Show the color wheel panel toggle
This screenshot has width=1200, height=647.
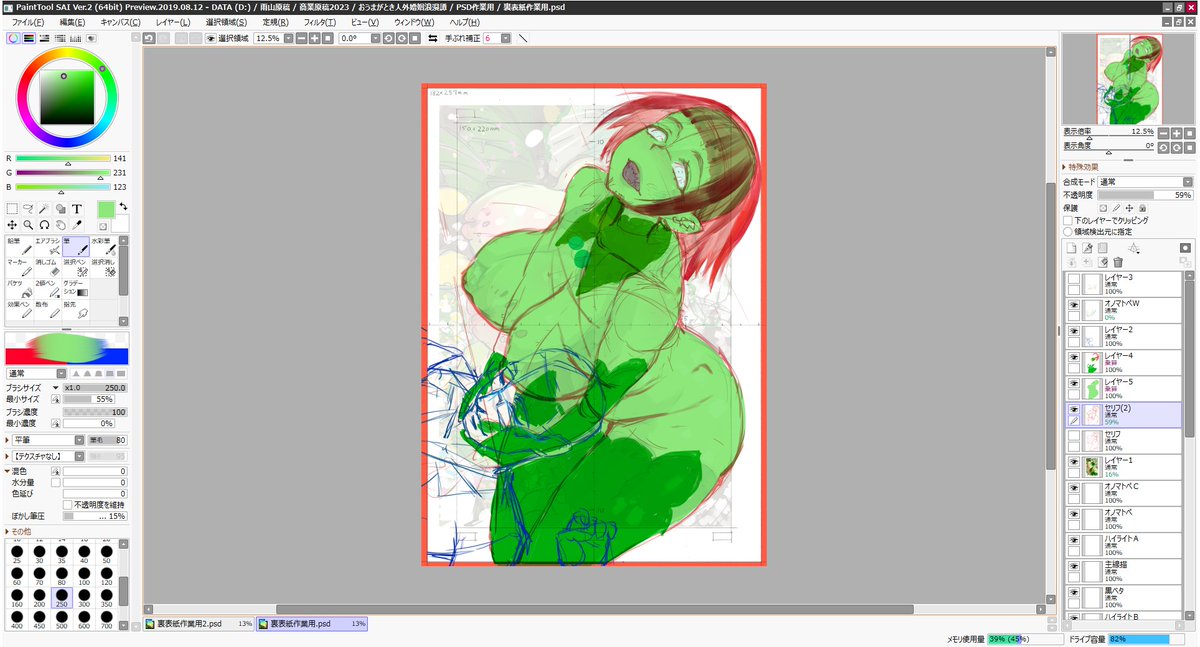pyautogui.click(x=13, y=38)
